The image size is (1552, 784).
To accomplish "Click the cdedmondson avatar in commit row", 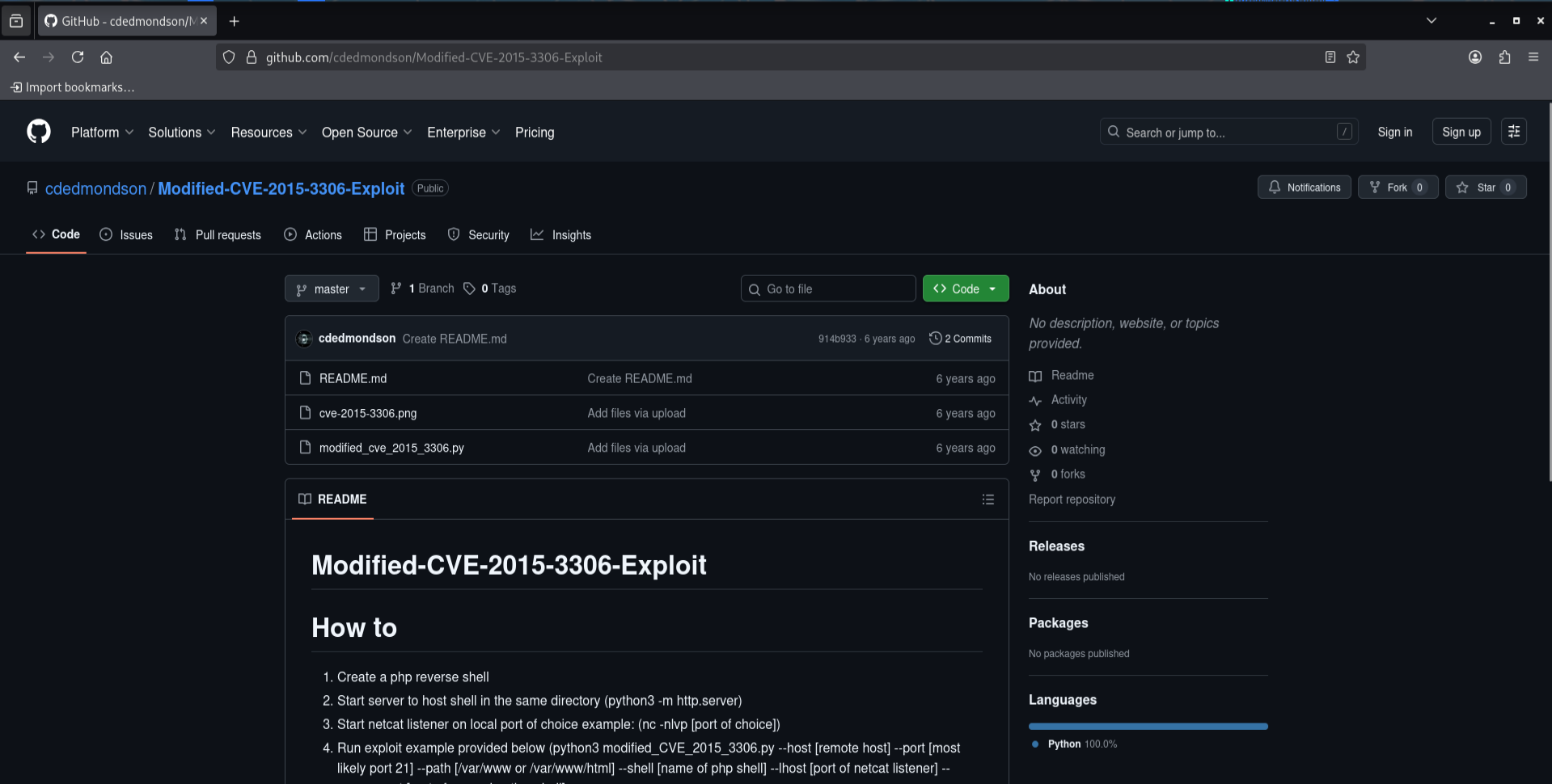I will pos(304,339).
